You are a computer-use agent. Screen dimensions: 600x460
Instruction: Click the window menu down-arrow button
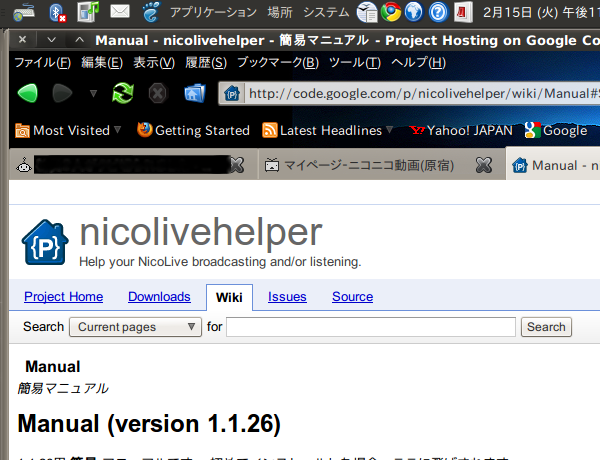click(51, 39)
